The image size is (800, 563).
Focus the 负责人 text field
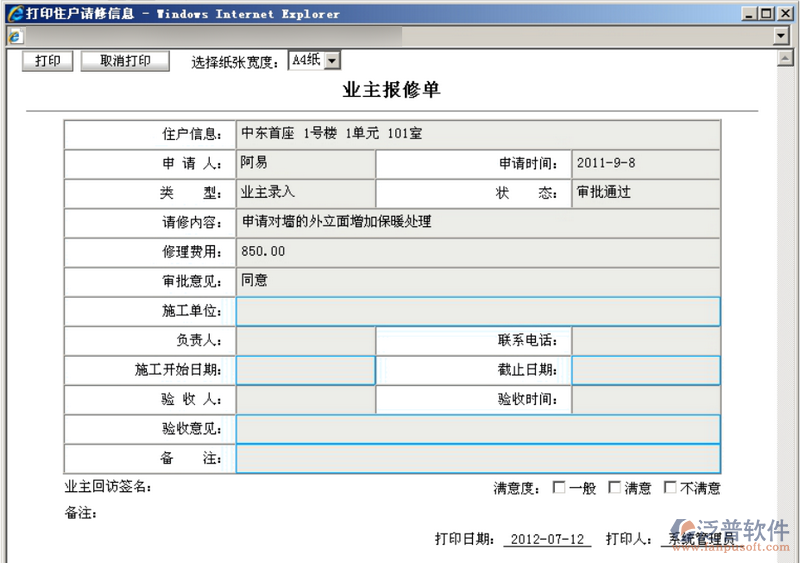tap(305, 341)
